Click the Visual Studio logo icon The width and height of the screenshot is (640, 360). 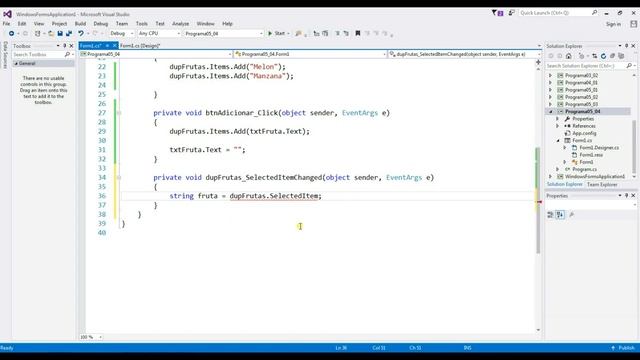click(x=7, y=14)
